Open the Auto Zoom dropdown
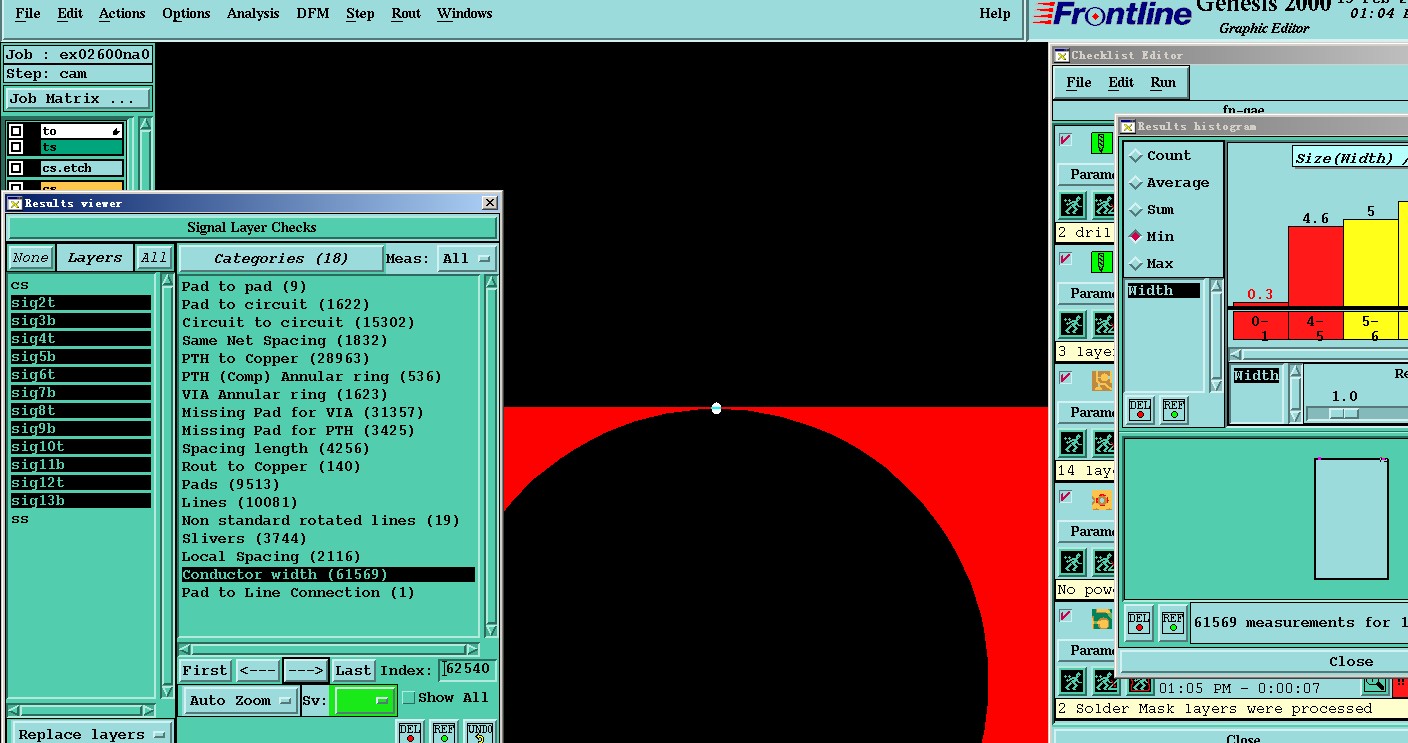Screen dimensions: 1408x743 pos(240,701)
